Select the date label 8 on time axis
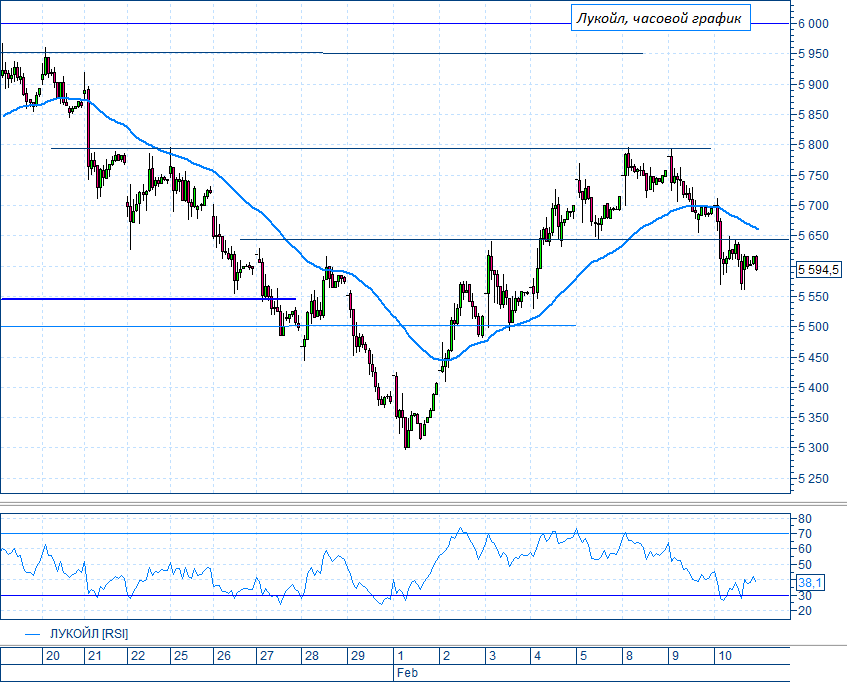 629,656
